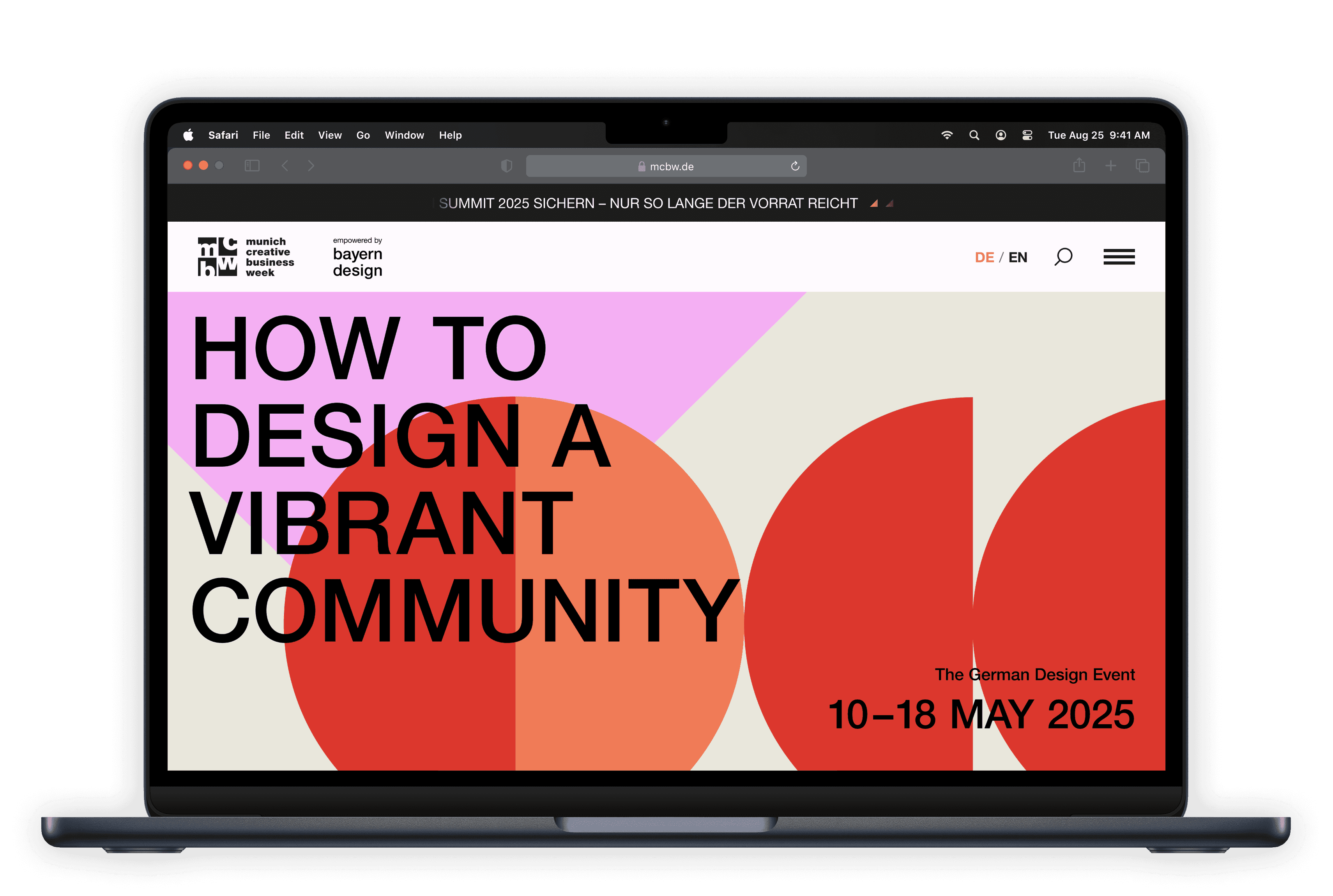Open the File menu
The image size is (1333, 896).
261,136
